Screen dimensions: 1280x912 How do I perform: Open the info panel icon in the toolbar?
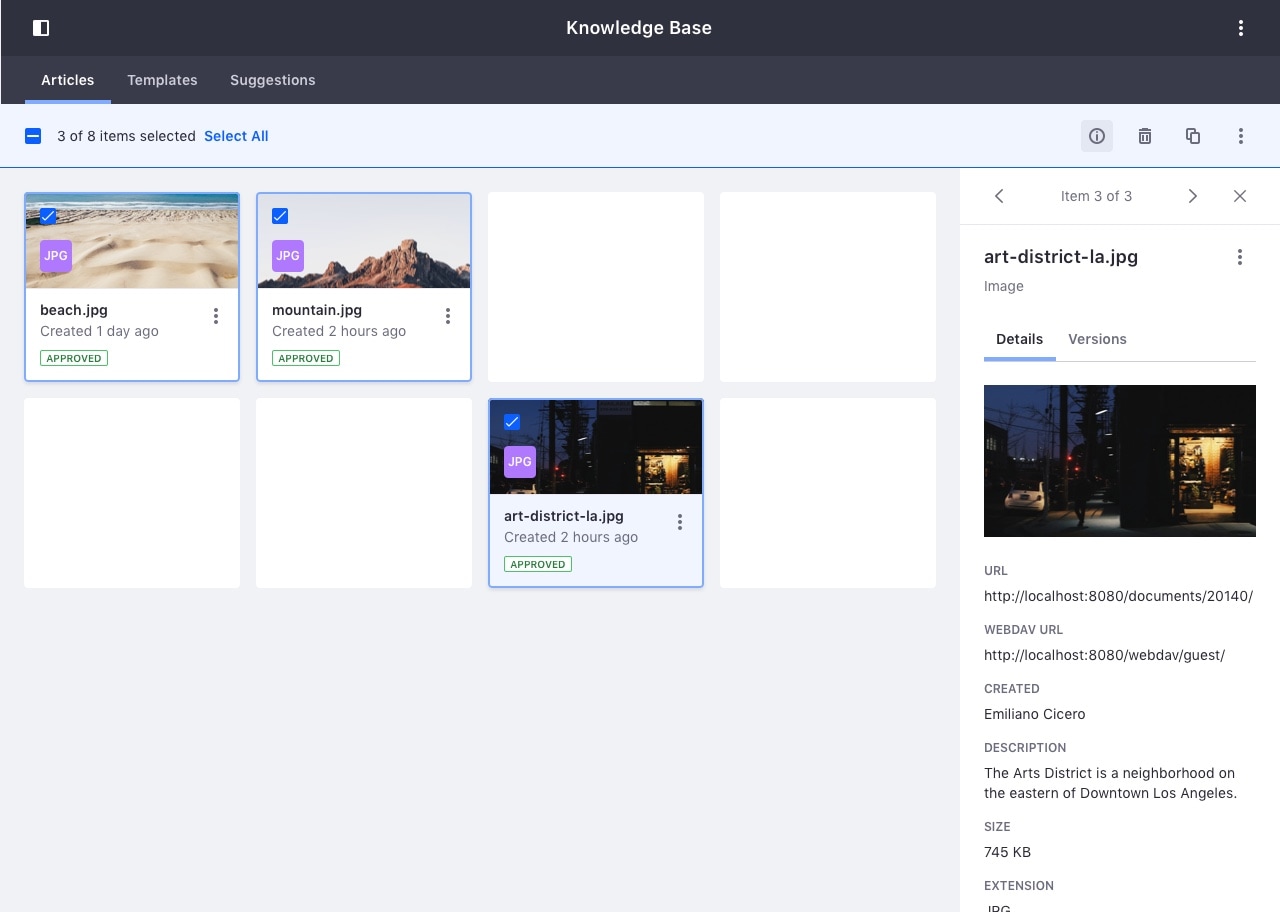[x=1096, y=136]
